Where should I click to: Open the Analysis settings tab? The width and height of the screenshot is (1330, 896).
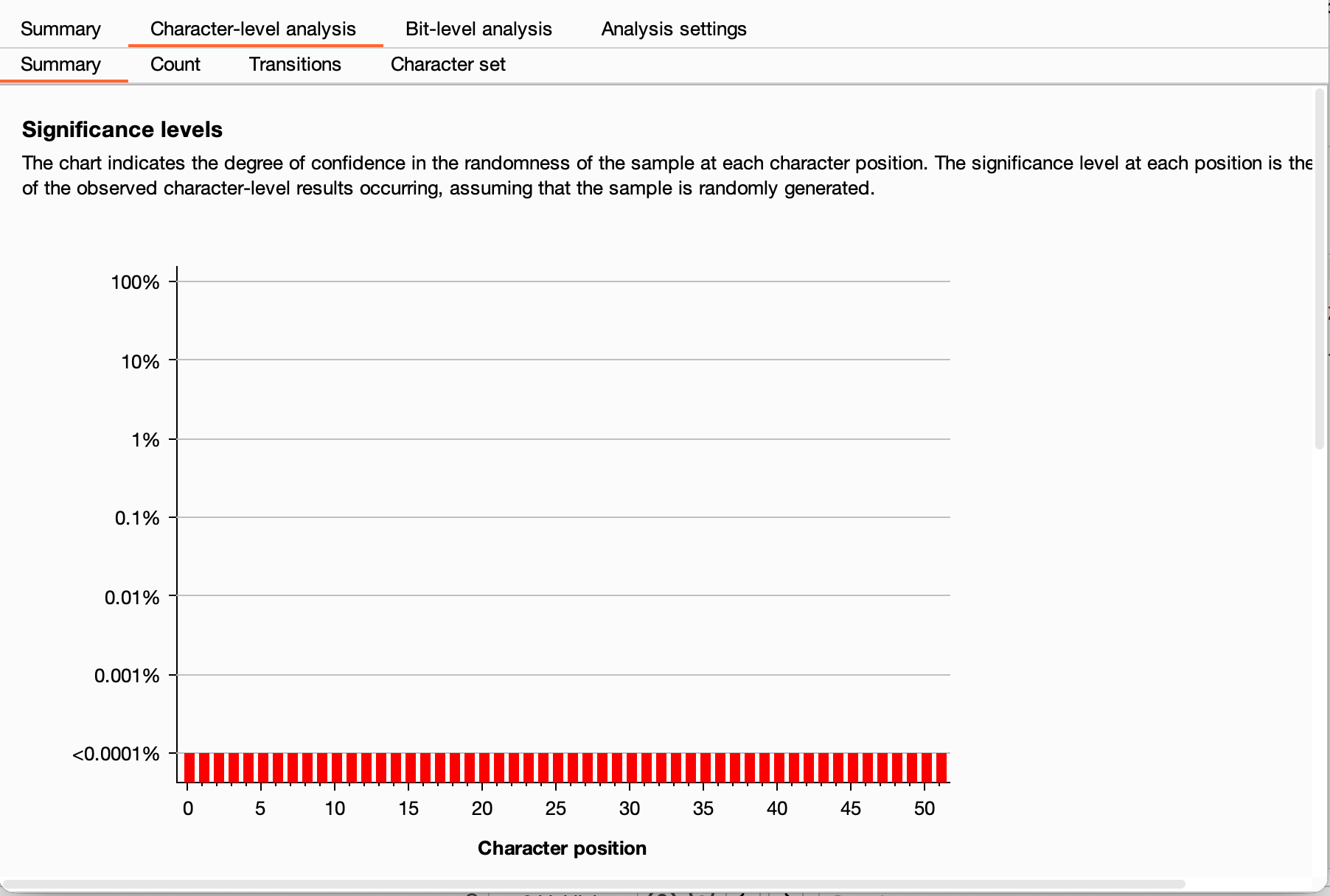673,29
